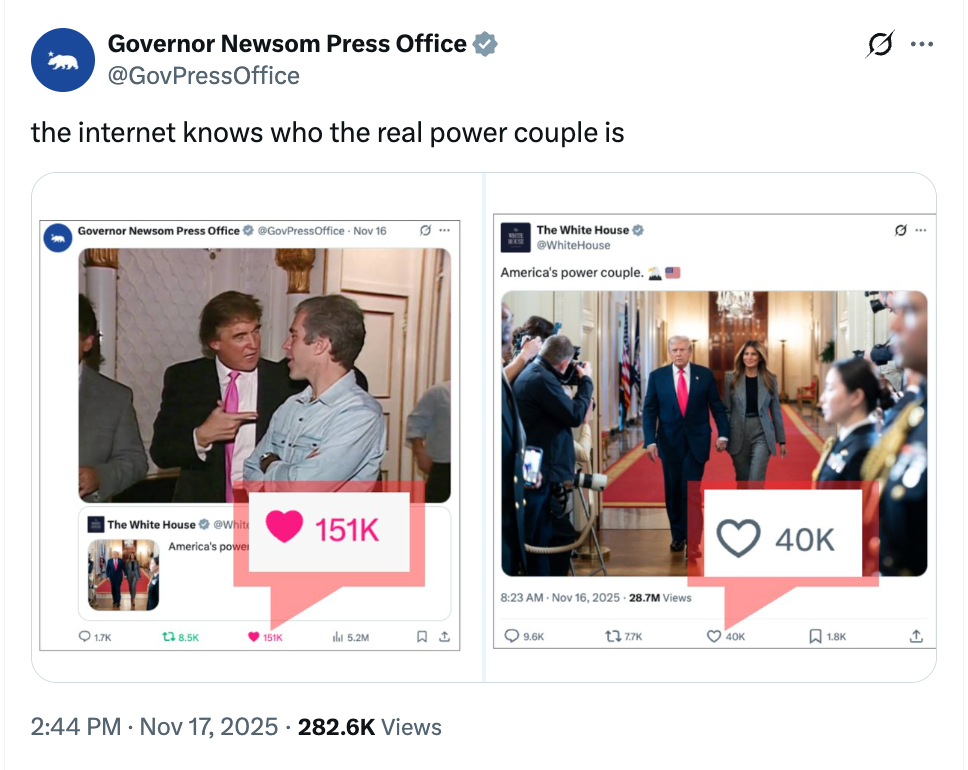This screenshot has height=770, width=968.
Task: Click the California bear profile avatar
Action: pyautogui.click(x=62, y=60)
